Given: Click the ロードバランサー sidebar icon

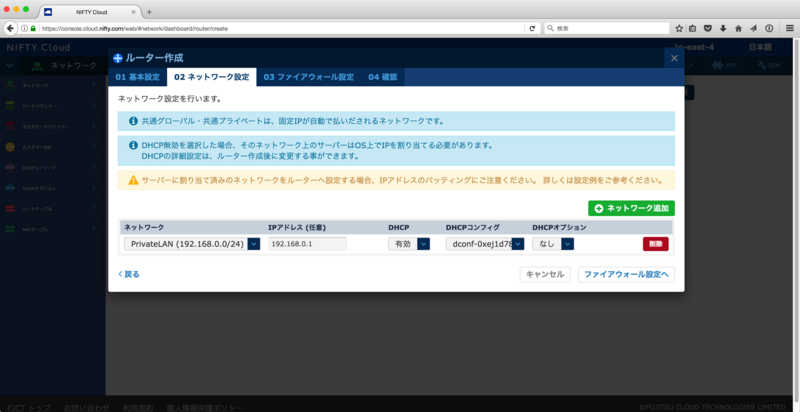Looking at the screenshot, I should coord(10,106).
